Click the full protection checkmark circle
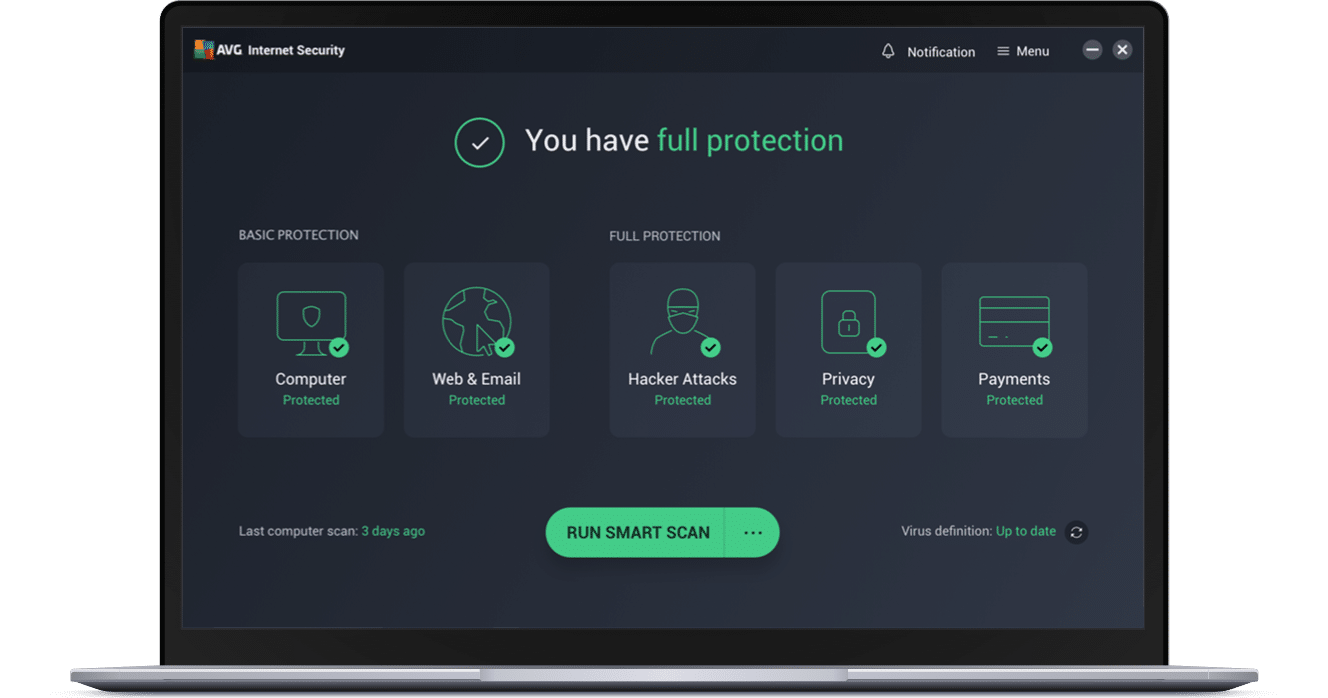1328x698 pixels. click(x=480, y=142)
